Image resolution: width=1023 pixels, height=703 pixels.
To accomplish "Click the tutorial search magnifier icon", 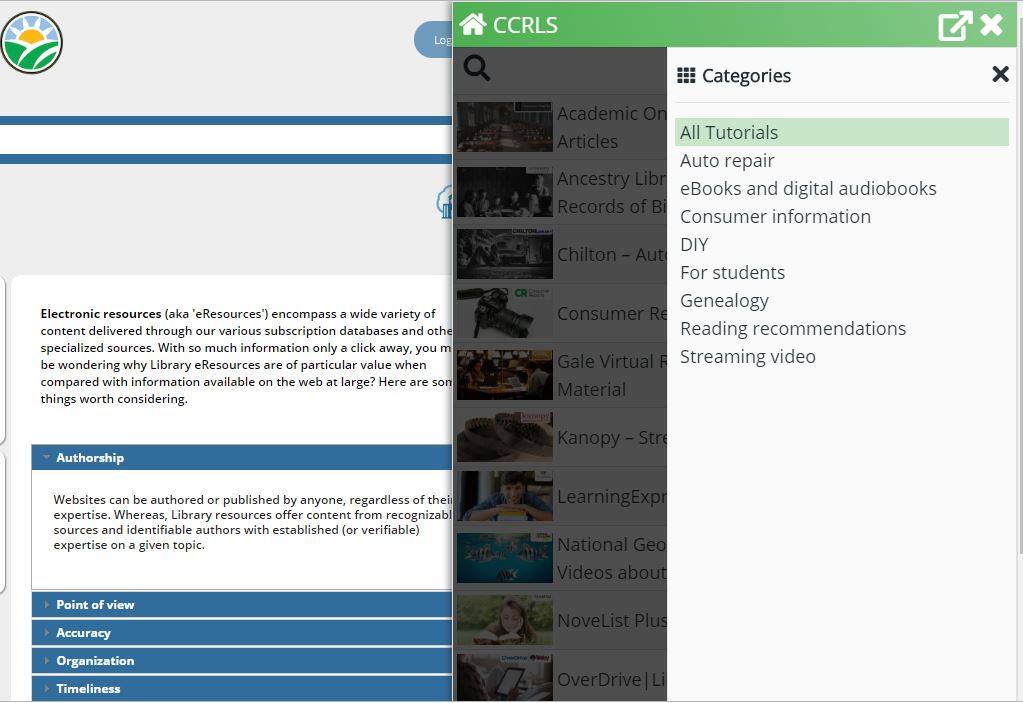I will [476, 67].
